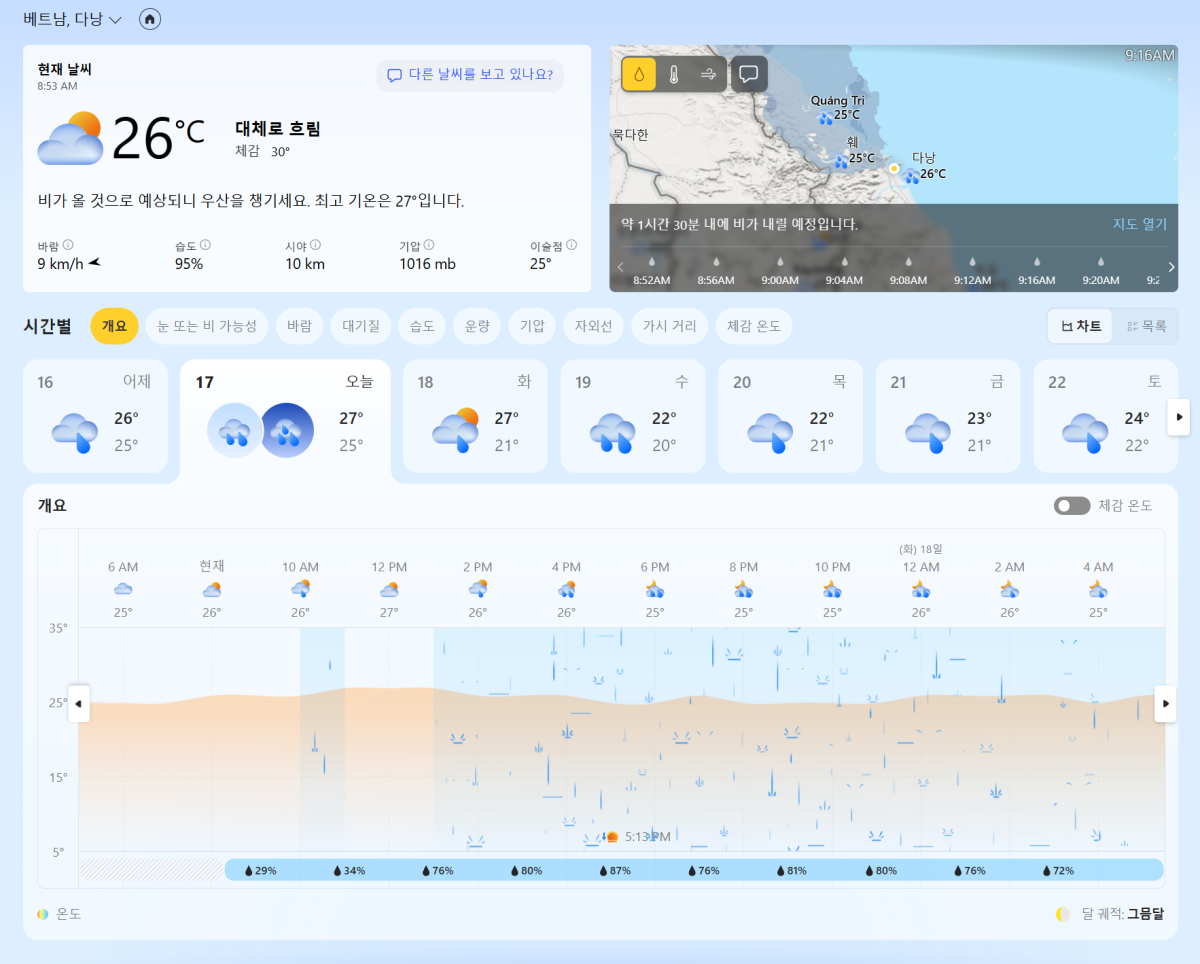Switch to 차트 view

[x=1080, y=326]
